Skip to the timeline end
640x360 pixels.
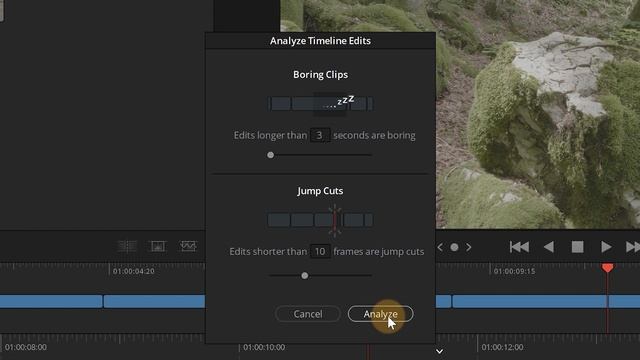[633, 247]
